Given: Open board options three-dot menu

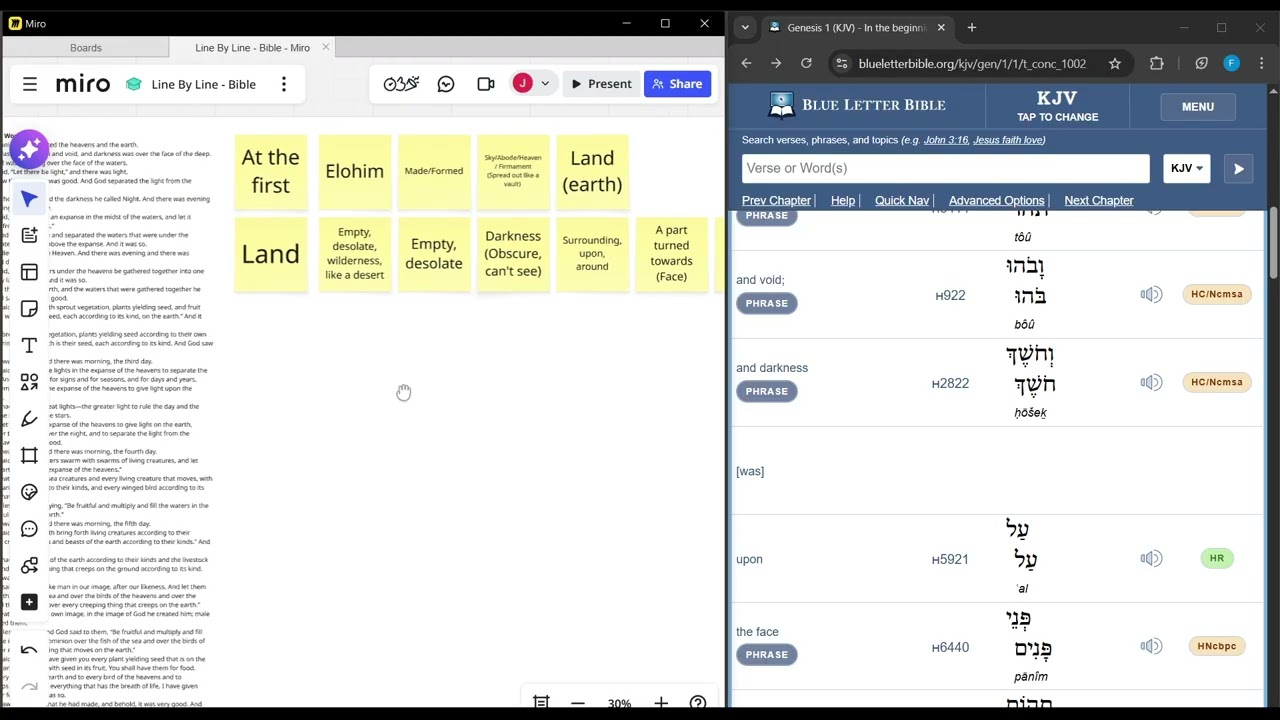Looking at the screenshot, I should pyautogui.click(x=284, y=84).
